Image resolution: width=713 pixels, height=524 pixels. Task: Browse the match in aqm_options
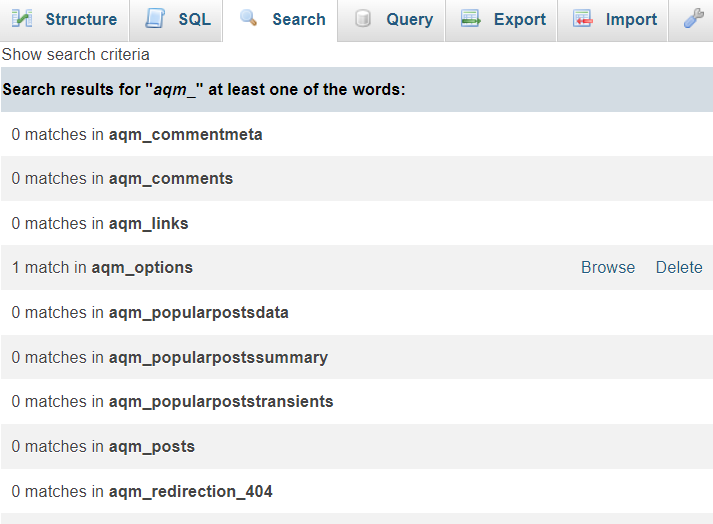coord(608,267)
